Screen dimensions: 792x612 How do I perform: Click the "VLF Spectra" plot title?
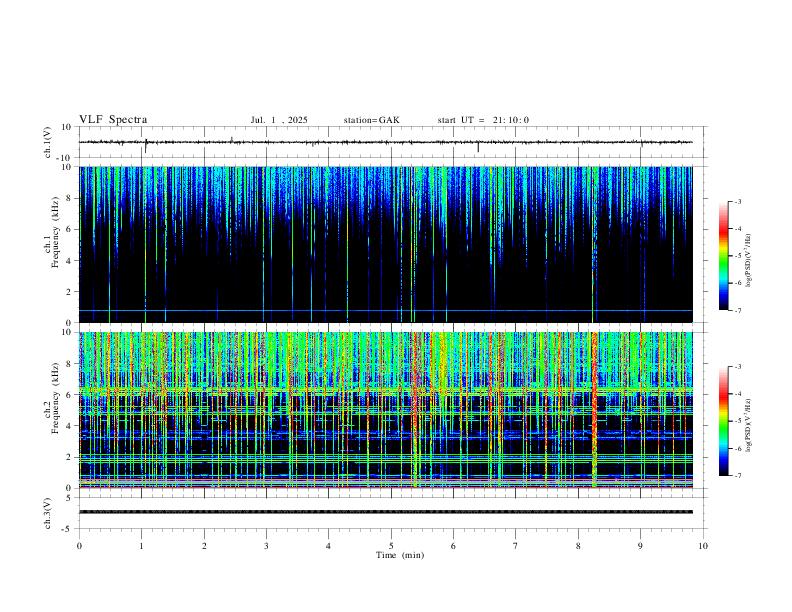[x=113, y=120]
